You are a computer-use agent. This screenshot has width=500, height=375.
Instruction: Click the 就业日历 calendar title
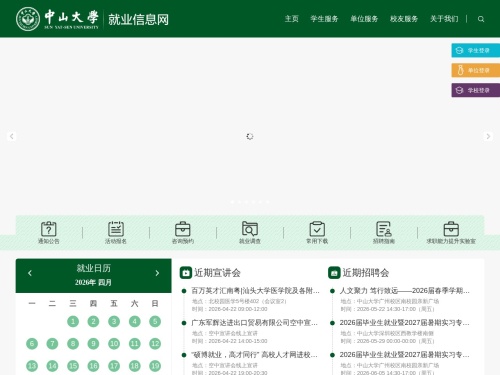(94, 268)
